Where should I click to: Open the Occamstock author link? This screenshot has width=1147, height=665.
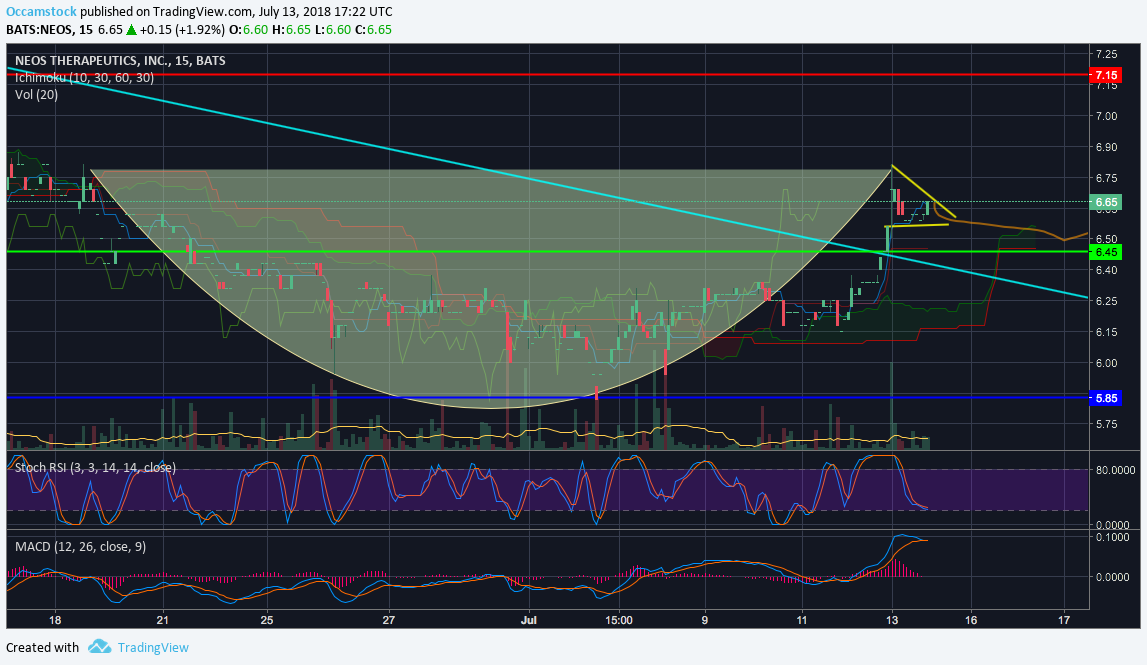(41, 12)
